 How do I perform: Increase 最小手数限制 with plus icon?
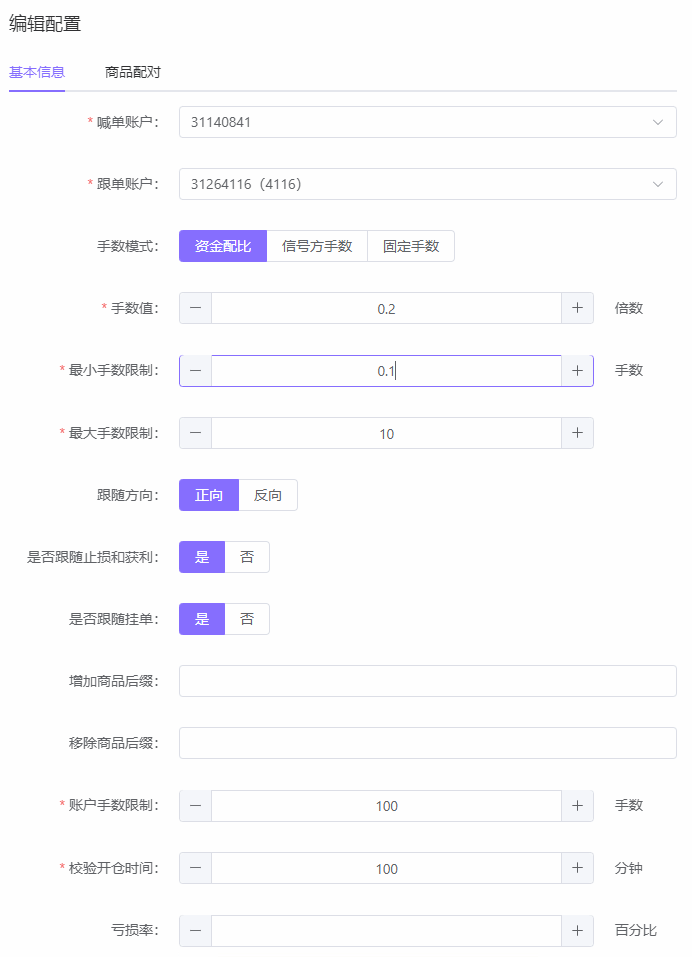click(577, 371)
